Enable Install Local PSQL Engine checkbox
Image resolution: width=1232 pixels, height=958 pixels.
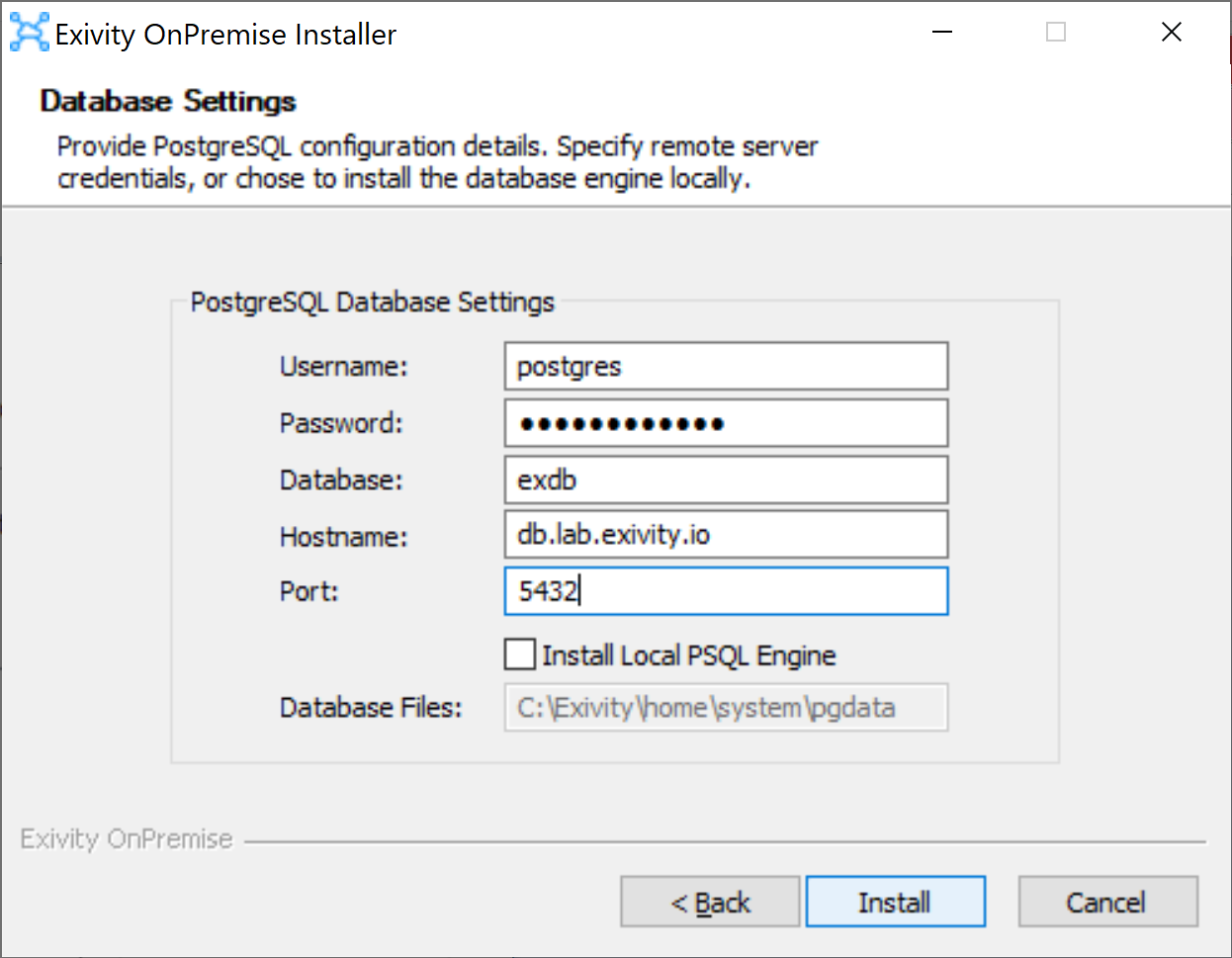[520, 654]
